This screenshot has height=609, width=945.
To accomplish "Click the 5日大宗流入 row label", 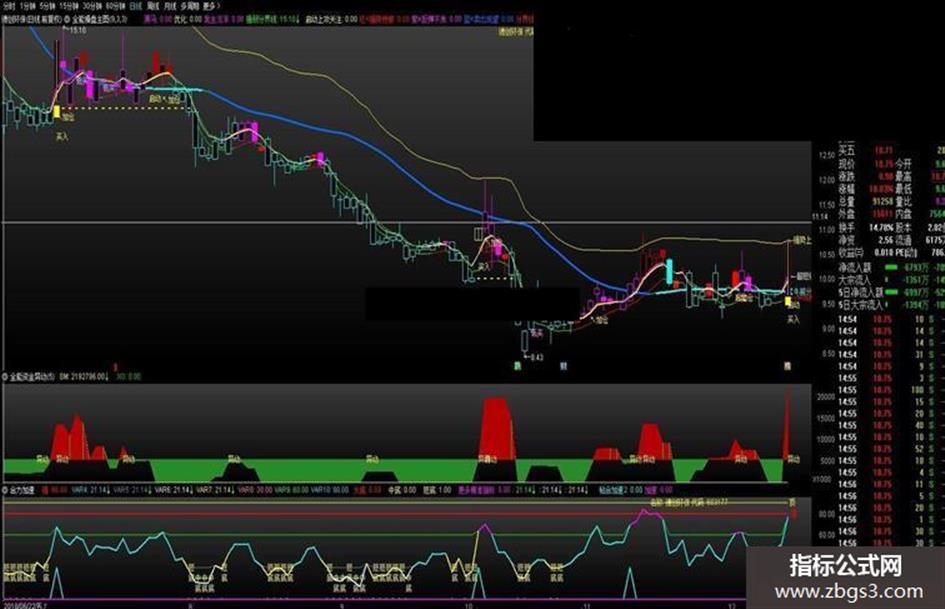I will [x=861, y=305].
